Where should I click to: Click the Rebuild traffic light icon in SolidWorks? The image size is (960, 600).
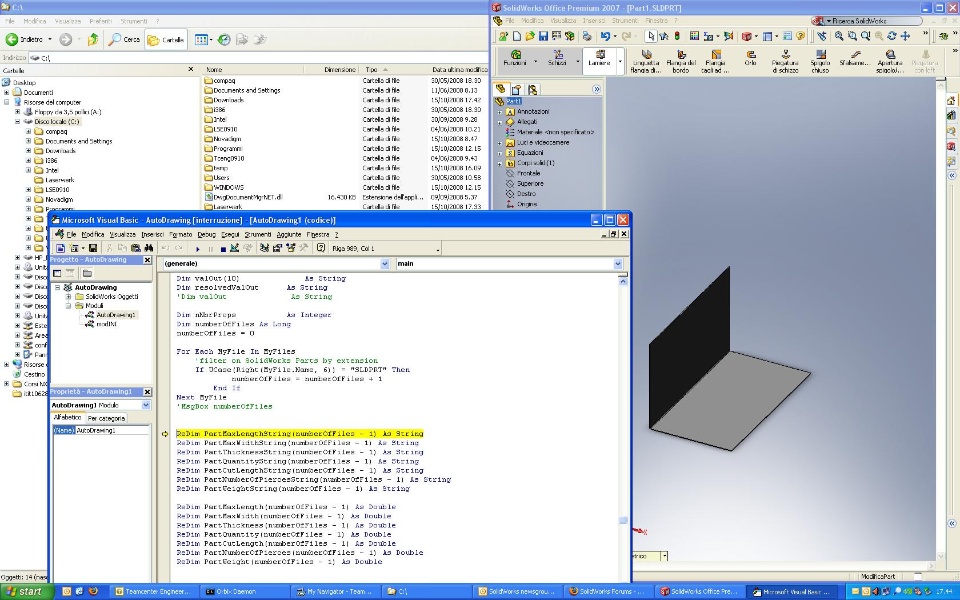pyautogui.click(x=677, y=36)
